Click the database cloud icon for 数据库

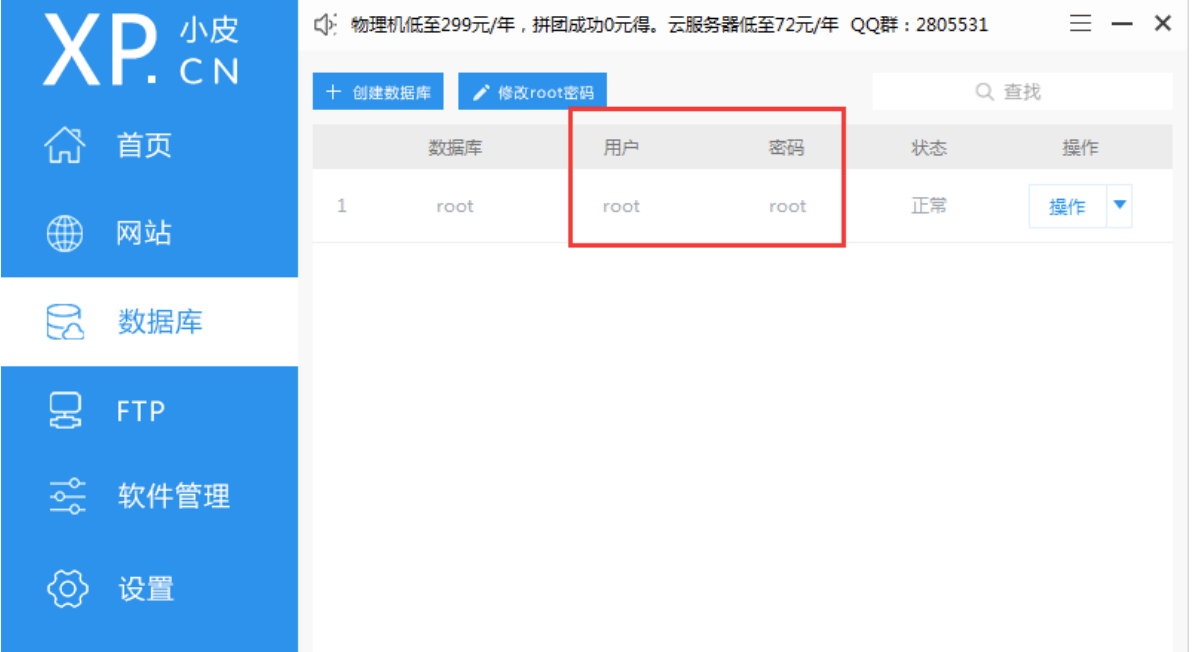click(66, 322)
